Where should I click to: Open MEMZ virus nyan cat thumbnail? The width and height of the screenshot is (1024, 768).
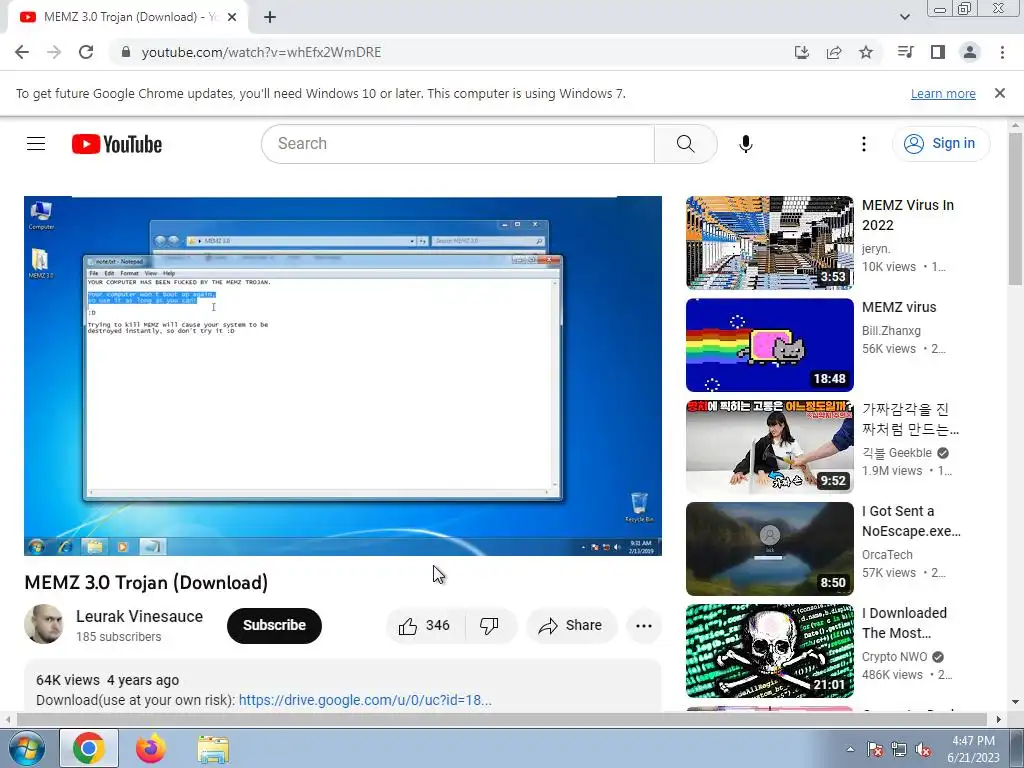point(769,345)
